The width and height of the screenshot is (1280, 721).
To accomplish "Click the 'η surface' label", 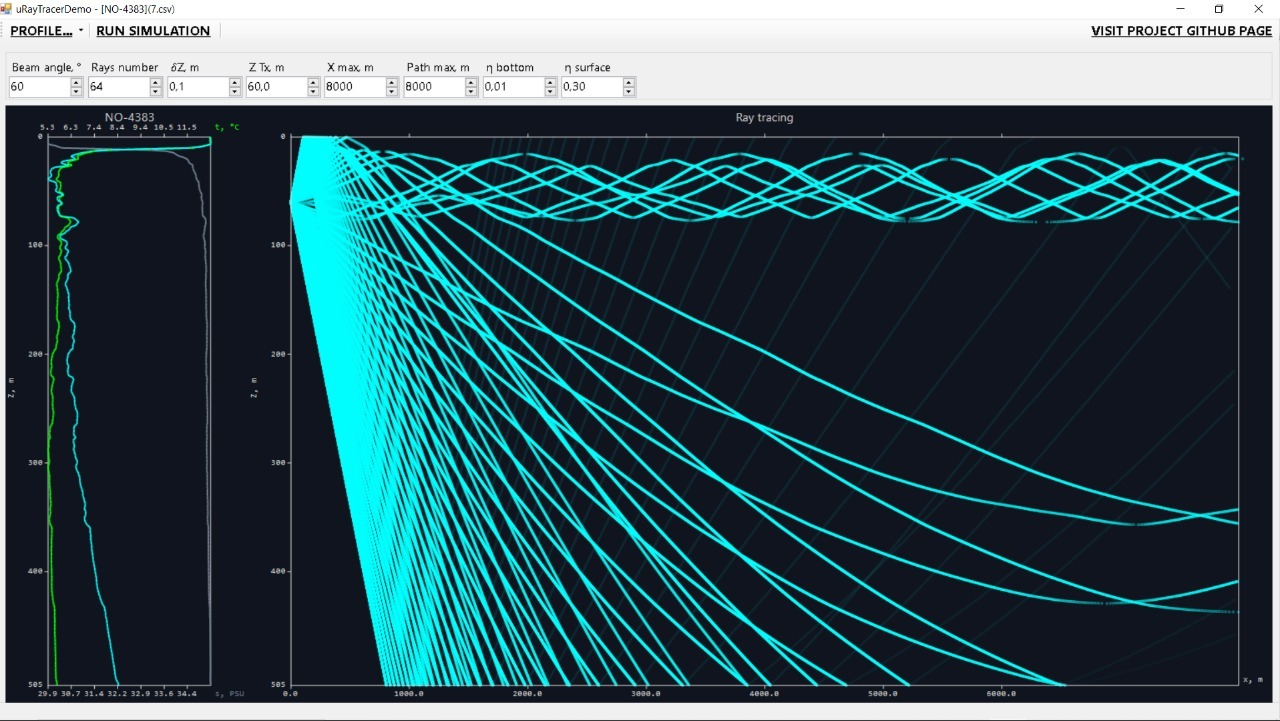I will [x=587, y=67].
